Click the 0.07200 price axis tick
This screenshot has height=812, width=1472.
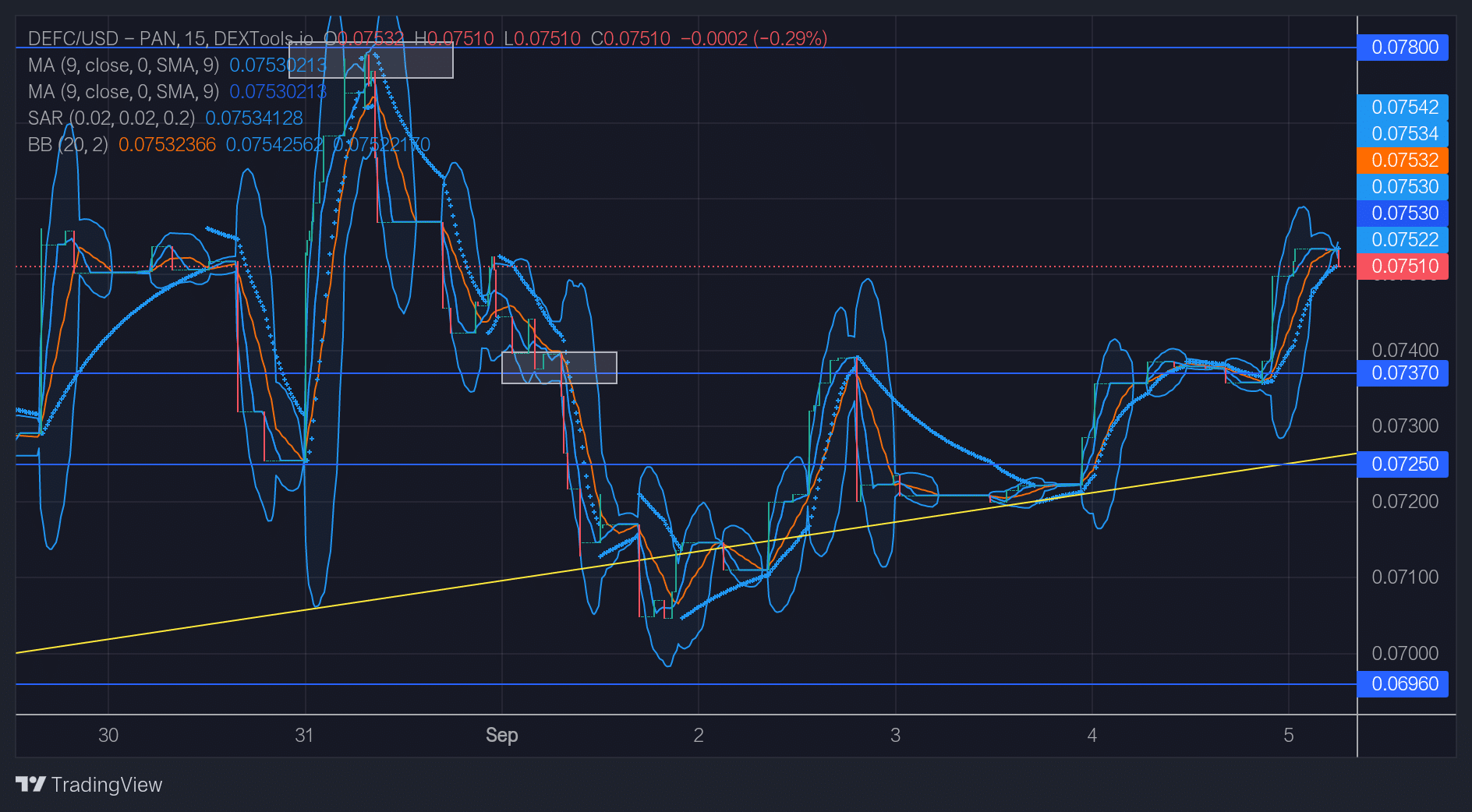pos(1405,501)
